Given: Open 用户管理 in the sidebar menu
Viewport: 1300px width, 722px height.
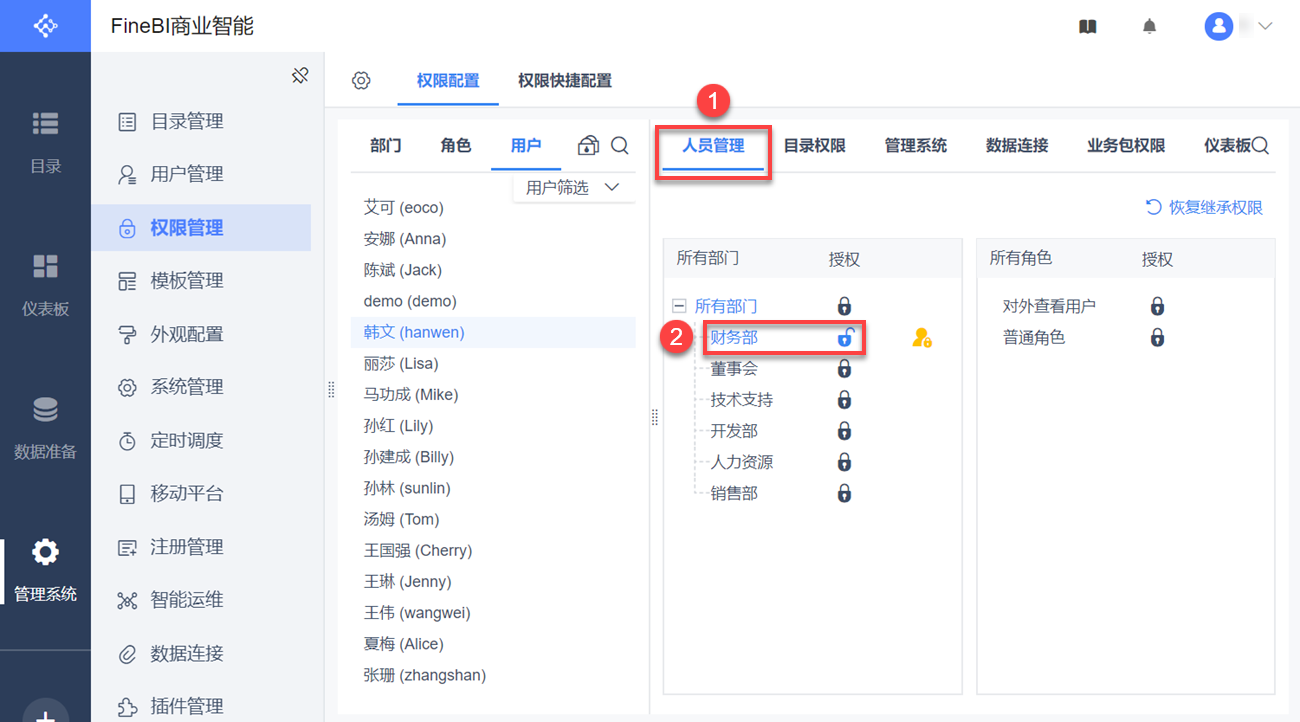Looking at the screenshot, I should point(186,174).
